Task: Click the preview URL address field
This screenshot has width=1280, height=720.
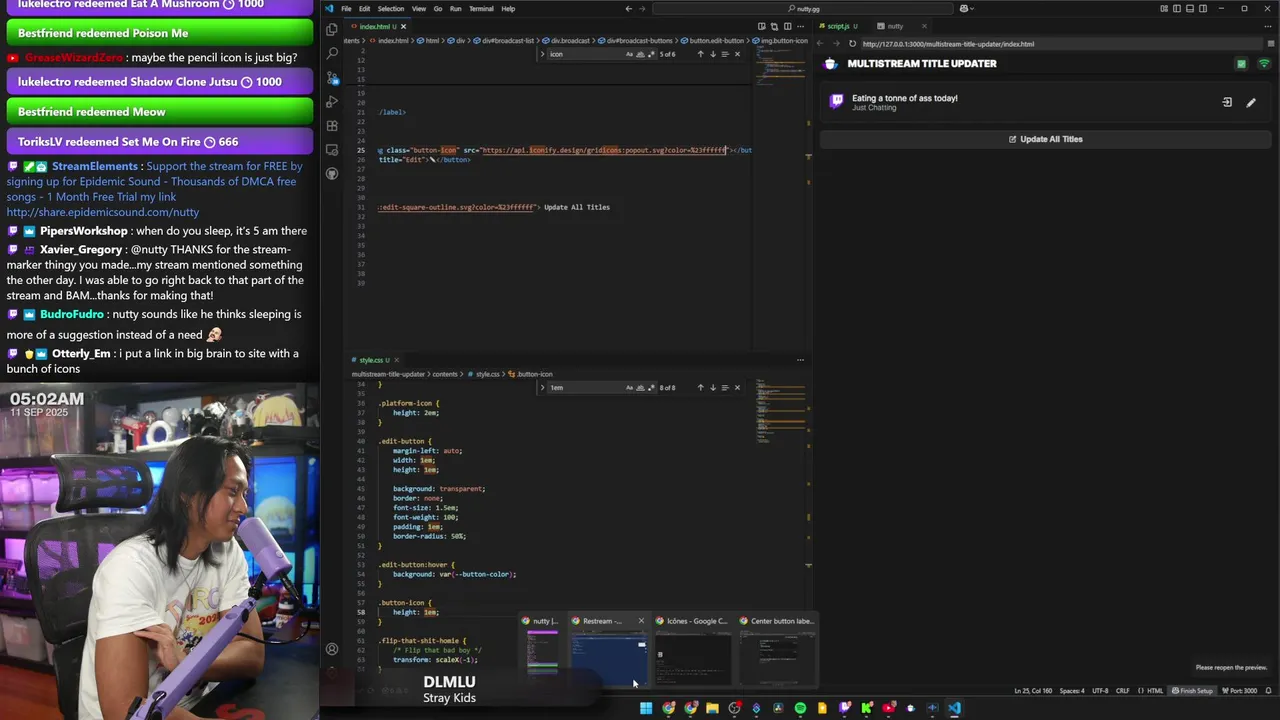Action: [1060, 44]
